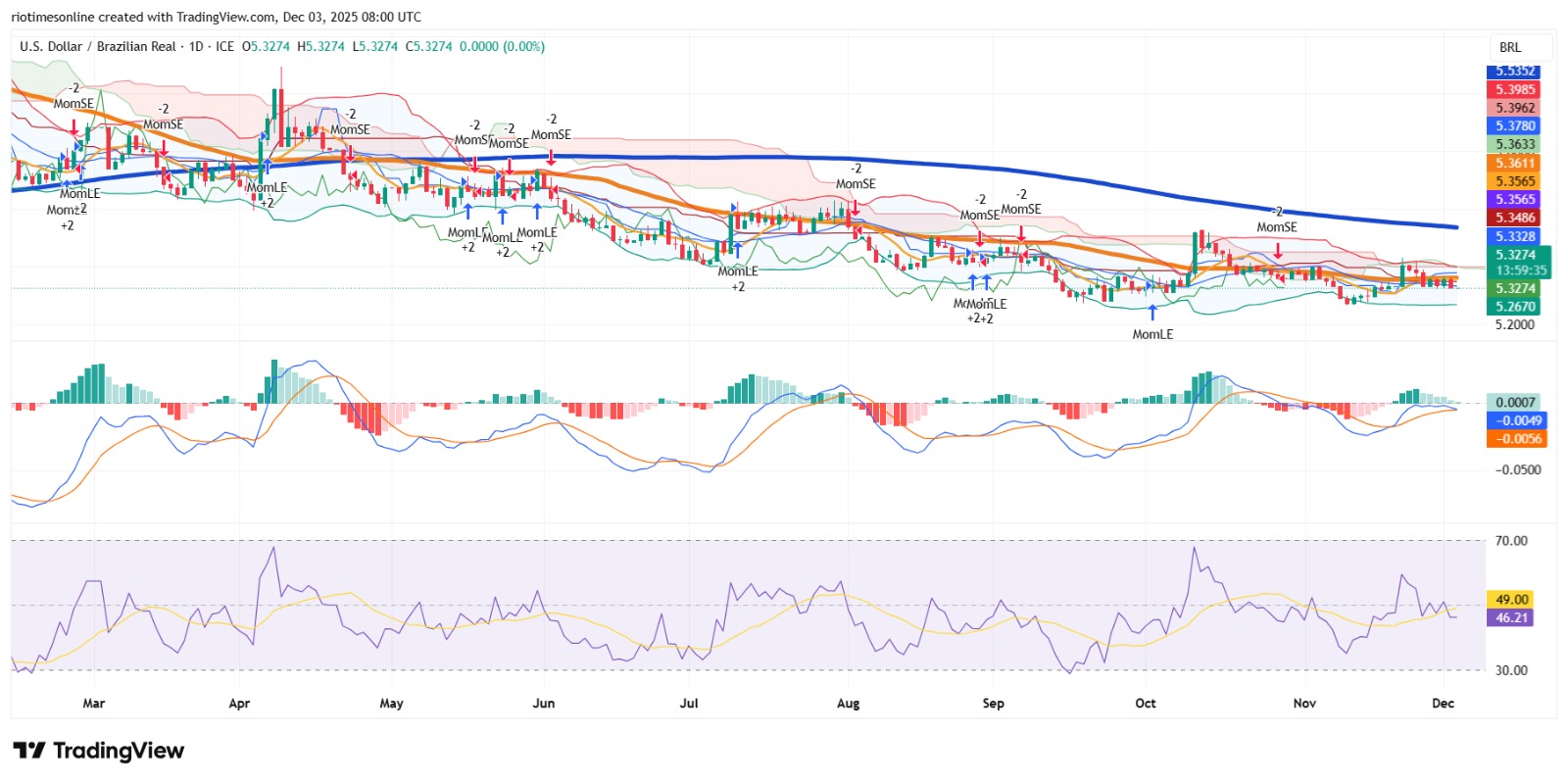The height and width of the screenshot is (783, 1568).
Task: Click the Apr label on time axis
Action: pyautogui.click(x=239, y=704)
